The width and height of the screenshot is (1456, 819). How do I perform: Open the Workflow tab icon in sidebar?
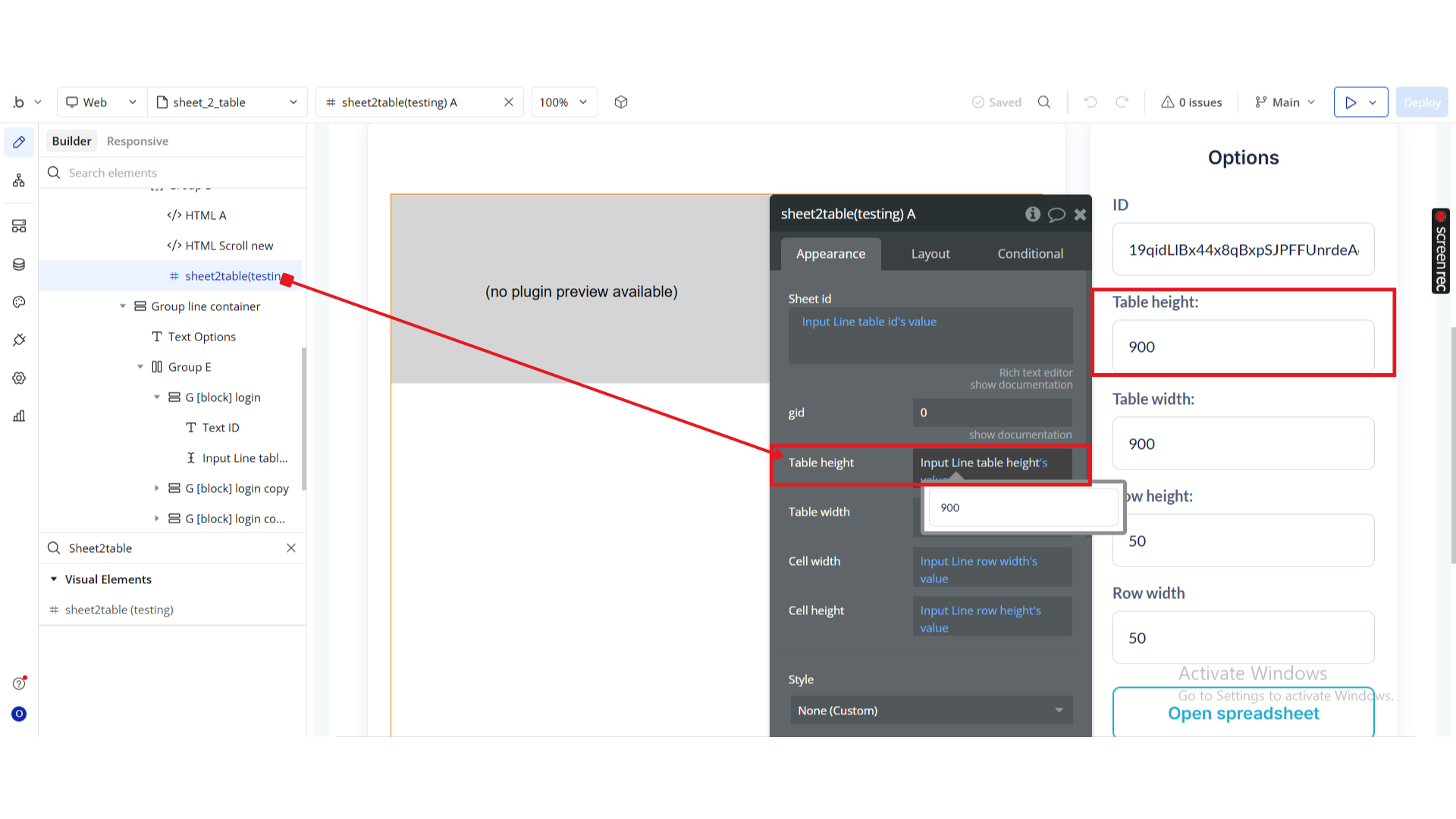click(x=19, y=180)
